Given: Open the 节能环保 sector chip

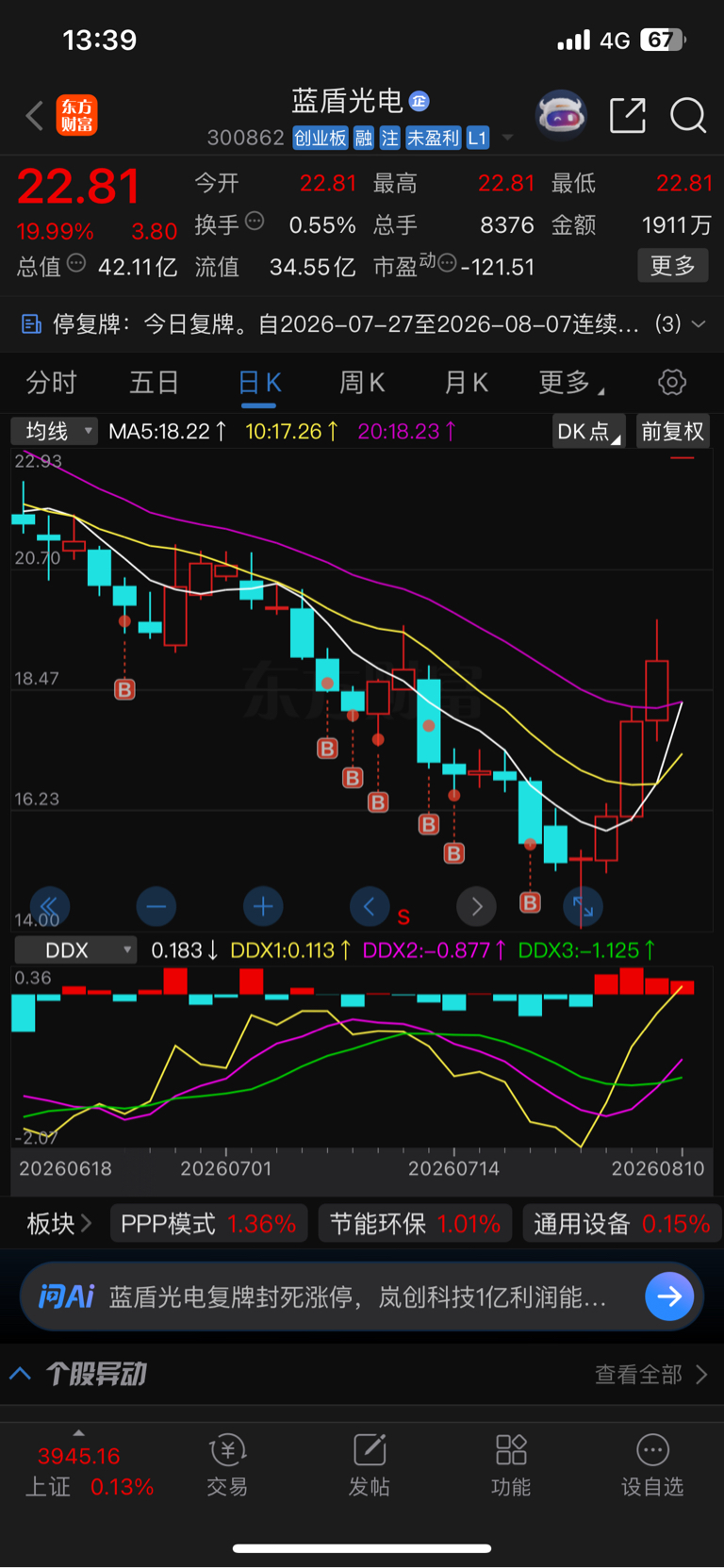Looking at the screenshot, I should click(x=415, y=1224).
